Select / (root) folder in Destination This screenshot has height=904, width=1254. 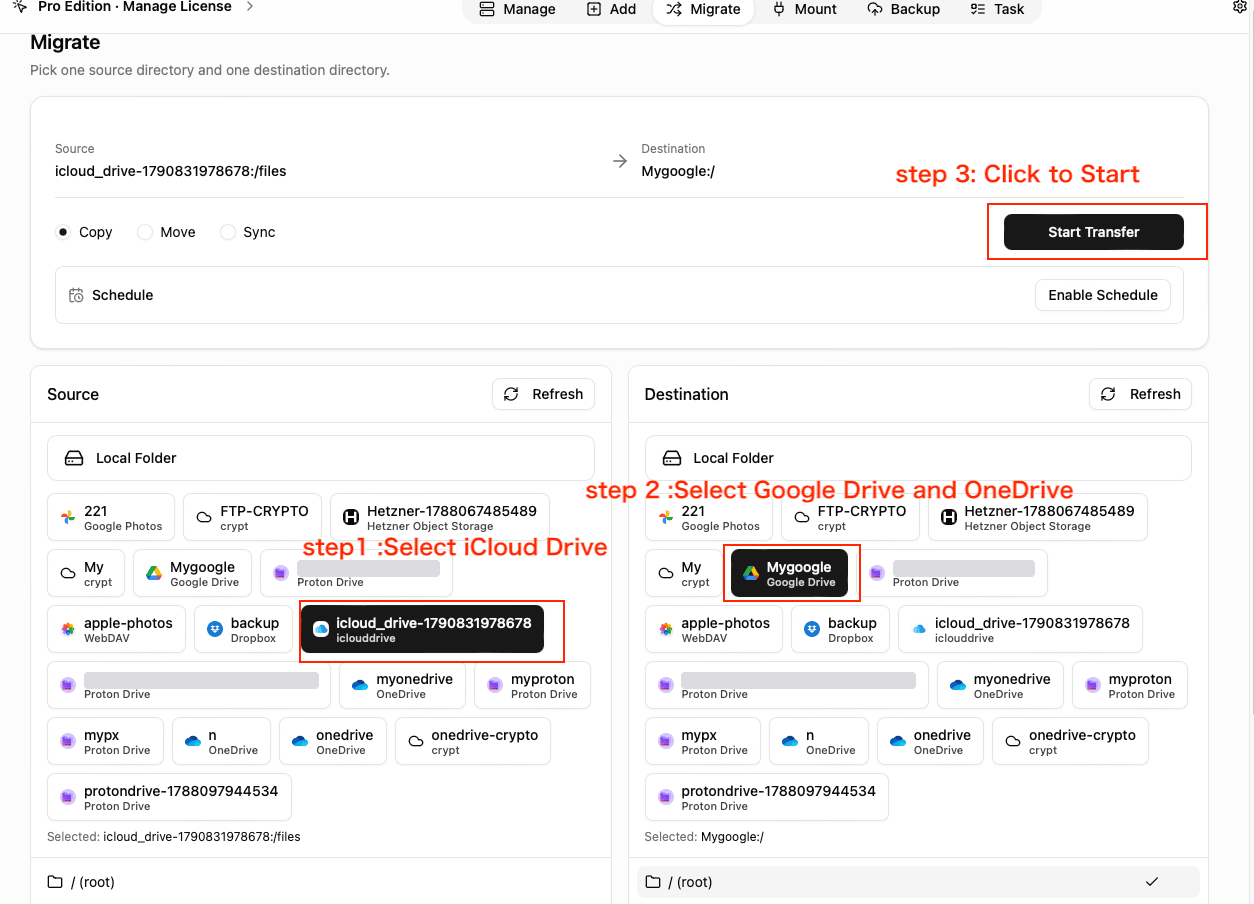coord(918,882)
